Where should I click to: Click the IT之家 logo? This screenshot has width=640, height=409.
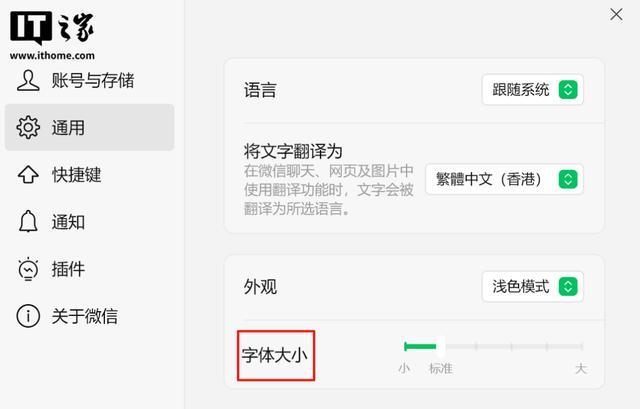click(x=52, y=28)
